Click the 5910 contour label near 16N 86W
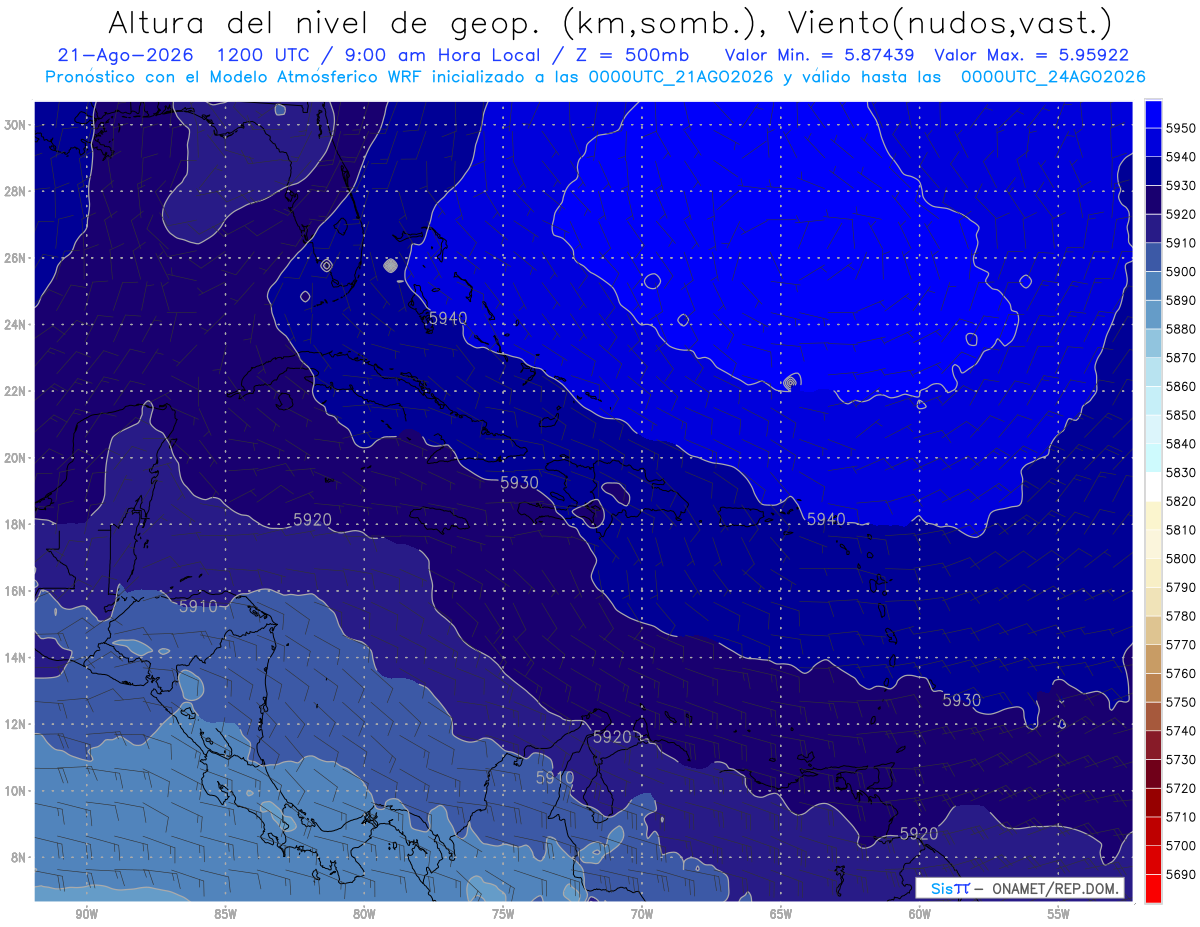The image size is (1200, 927). [198, 606]
